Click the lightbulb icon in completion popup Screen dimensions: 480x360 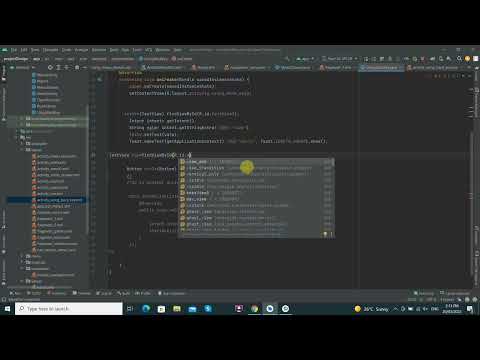point(325,234)
